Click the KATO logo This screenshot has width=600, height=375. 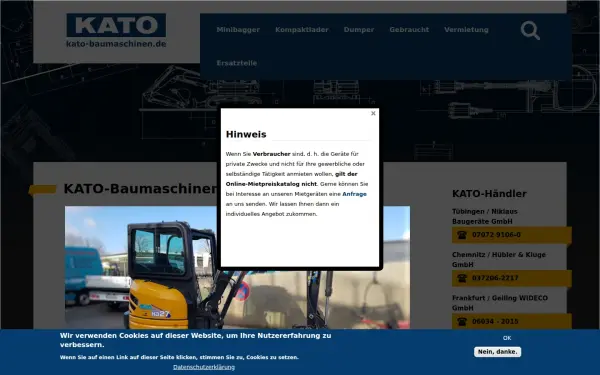point(116,25)
